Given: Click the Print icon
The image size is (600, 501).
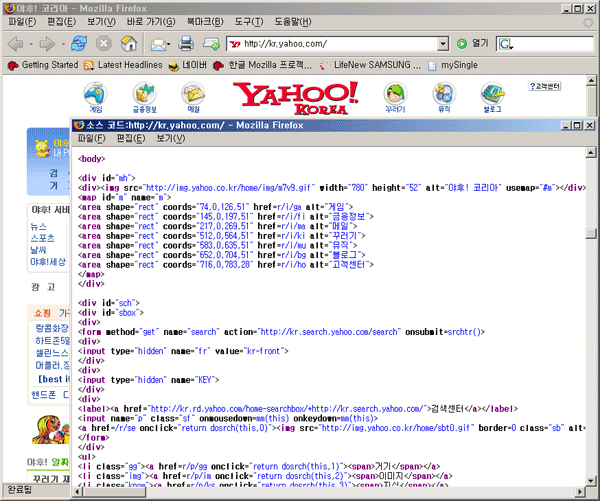Looking at the screenshot, I should click(x=186, y=44).
